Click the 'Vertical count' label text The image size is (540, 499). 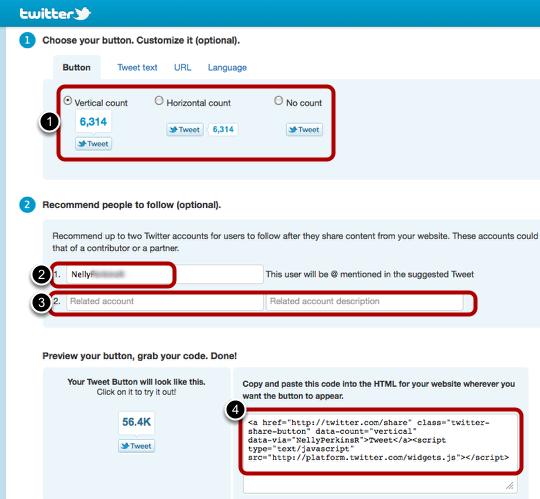point(101,103)
